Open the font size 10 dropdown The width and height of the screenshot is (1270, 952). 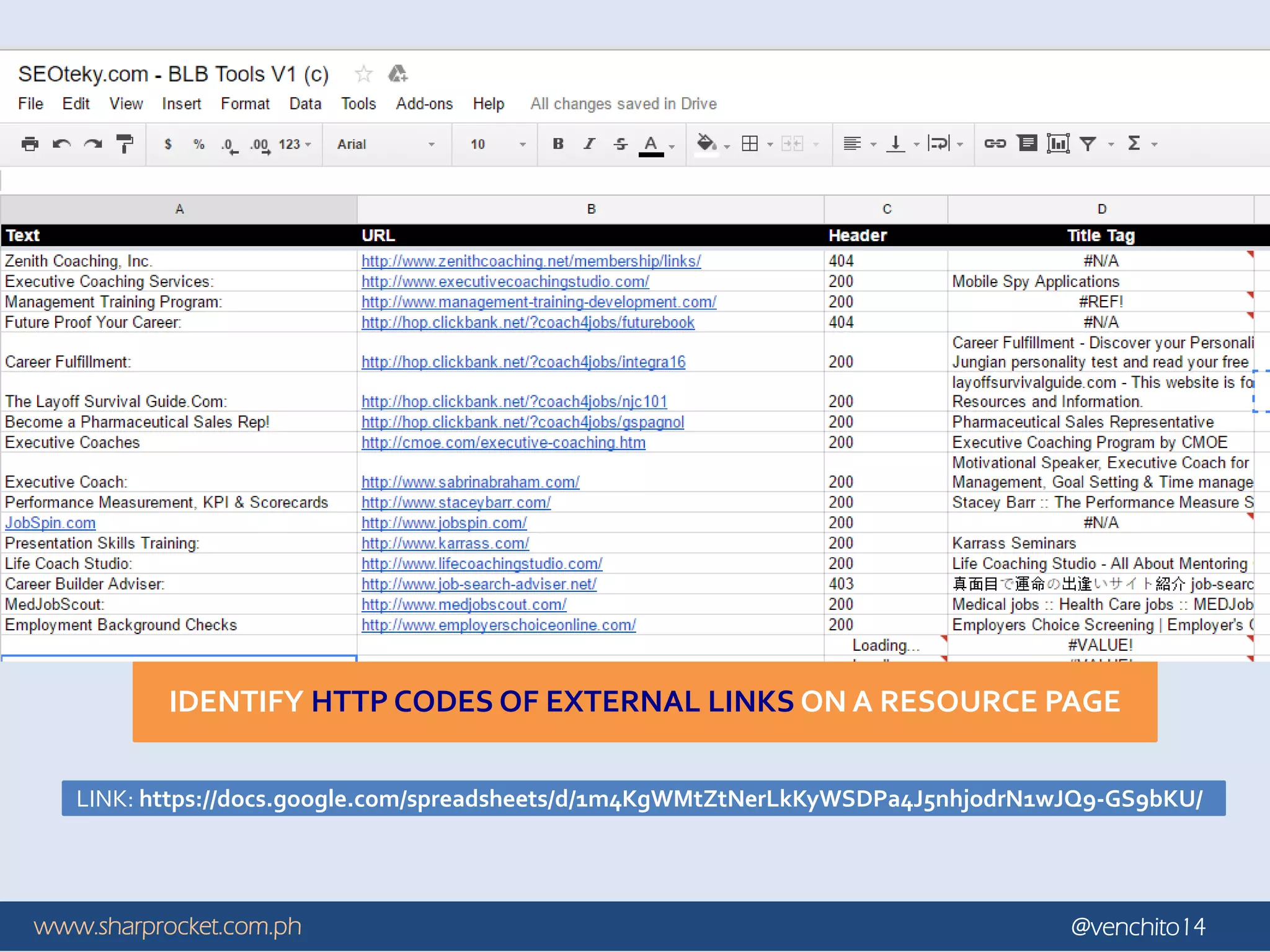point(498,144)
